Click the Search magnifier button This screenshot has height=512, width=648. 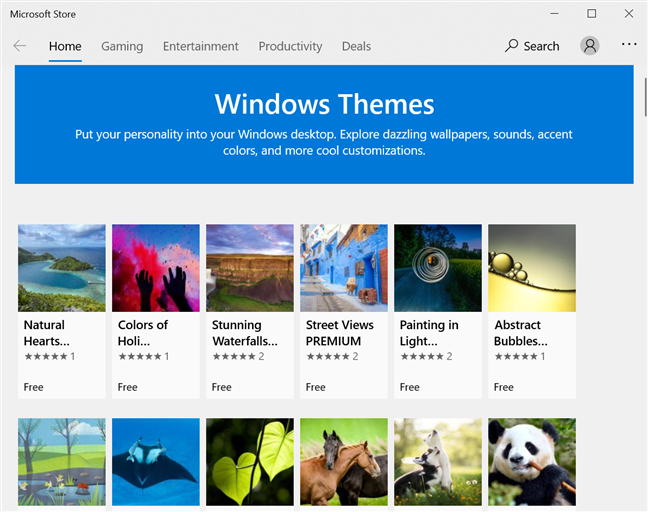(x=532, y=46)
